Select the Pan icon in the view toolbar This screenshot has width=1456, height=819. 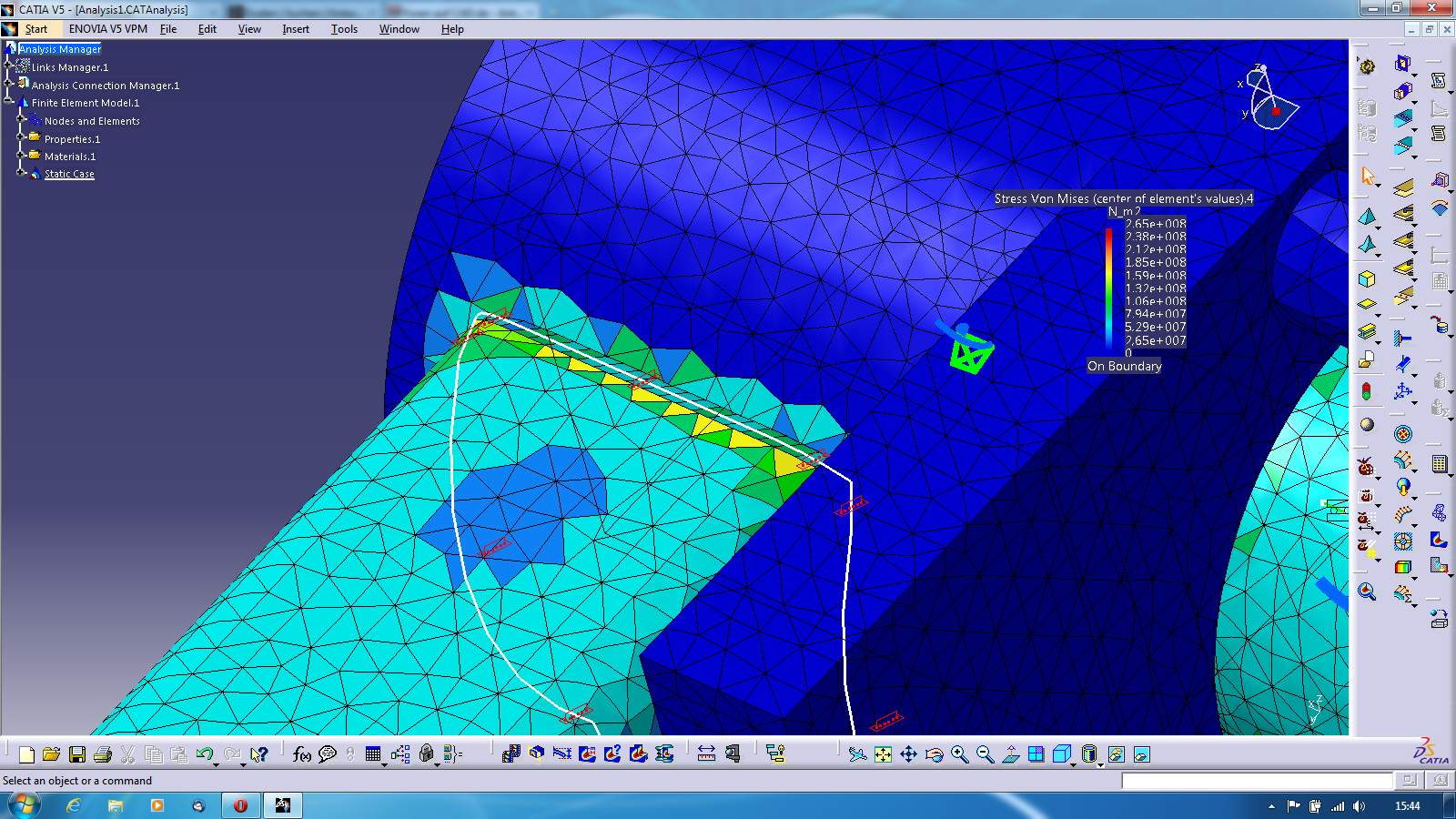click(x=909, y=754)
